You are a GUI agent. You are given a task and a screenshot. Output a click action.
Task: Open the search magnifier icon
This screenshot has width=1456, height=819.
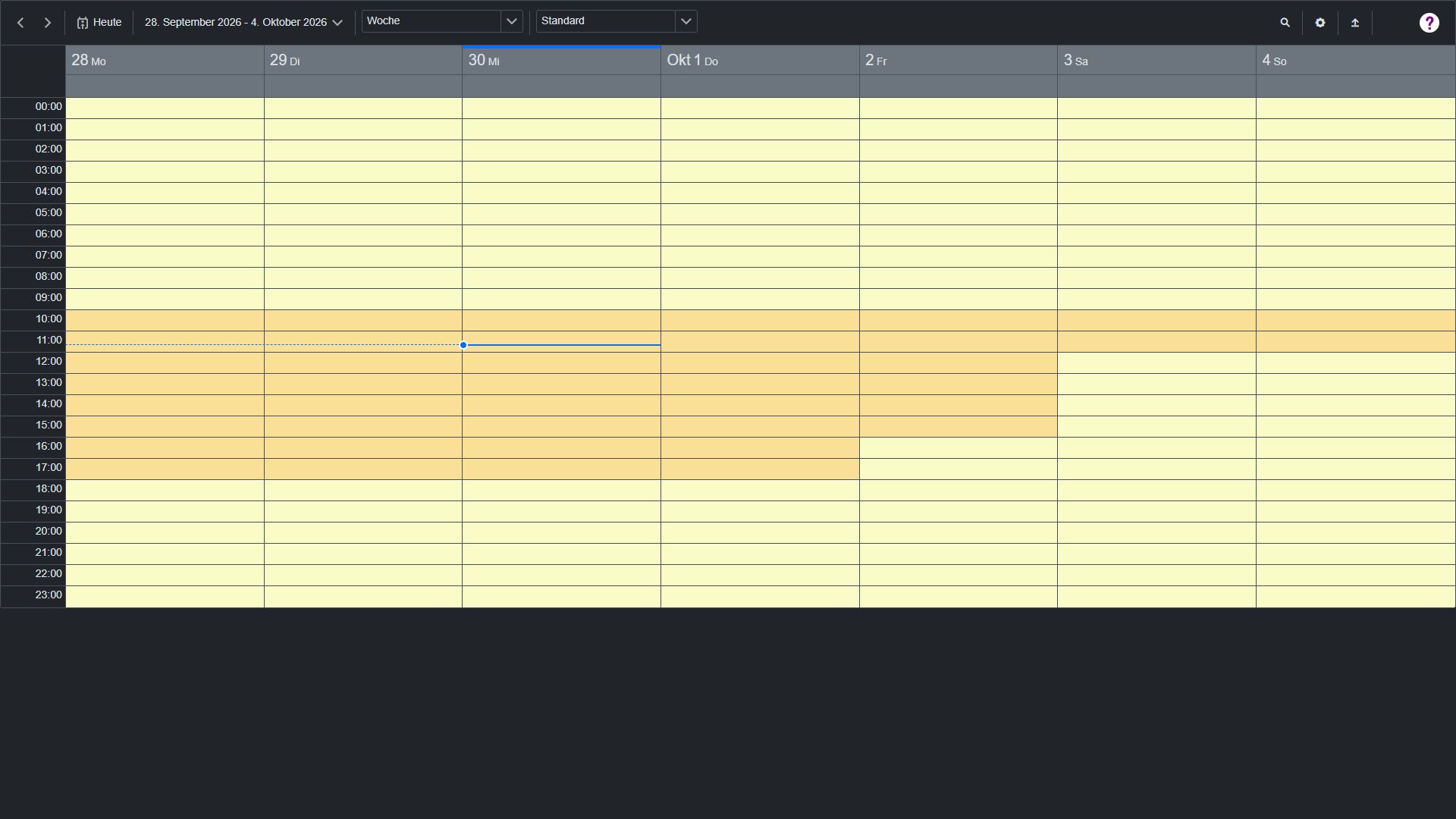pos(1285,23)
